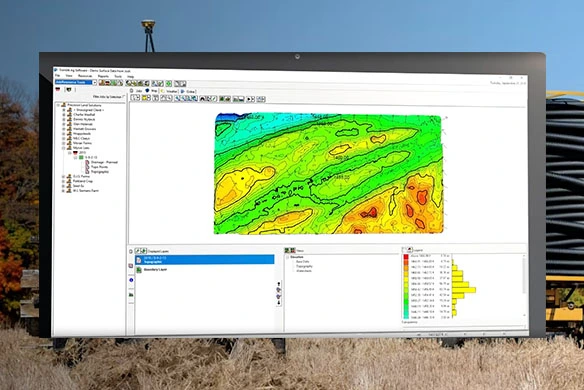Open the File menu
584x390 pixels.
coord(57,76)
